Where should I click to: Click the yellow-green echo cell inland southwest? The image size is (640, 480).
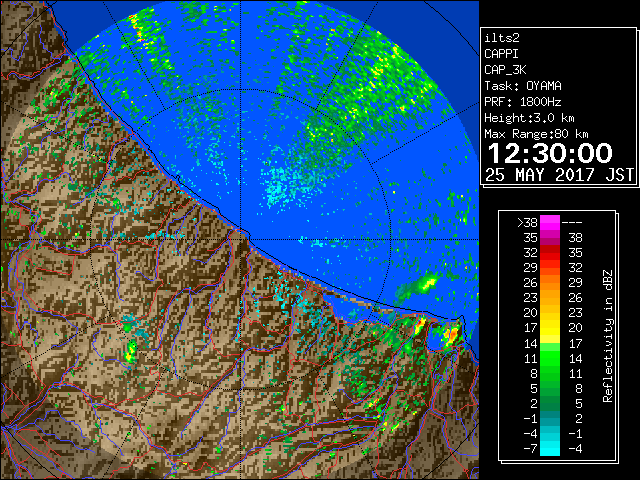point(131,352)
